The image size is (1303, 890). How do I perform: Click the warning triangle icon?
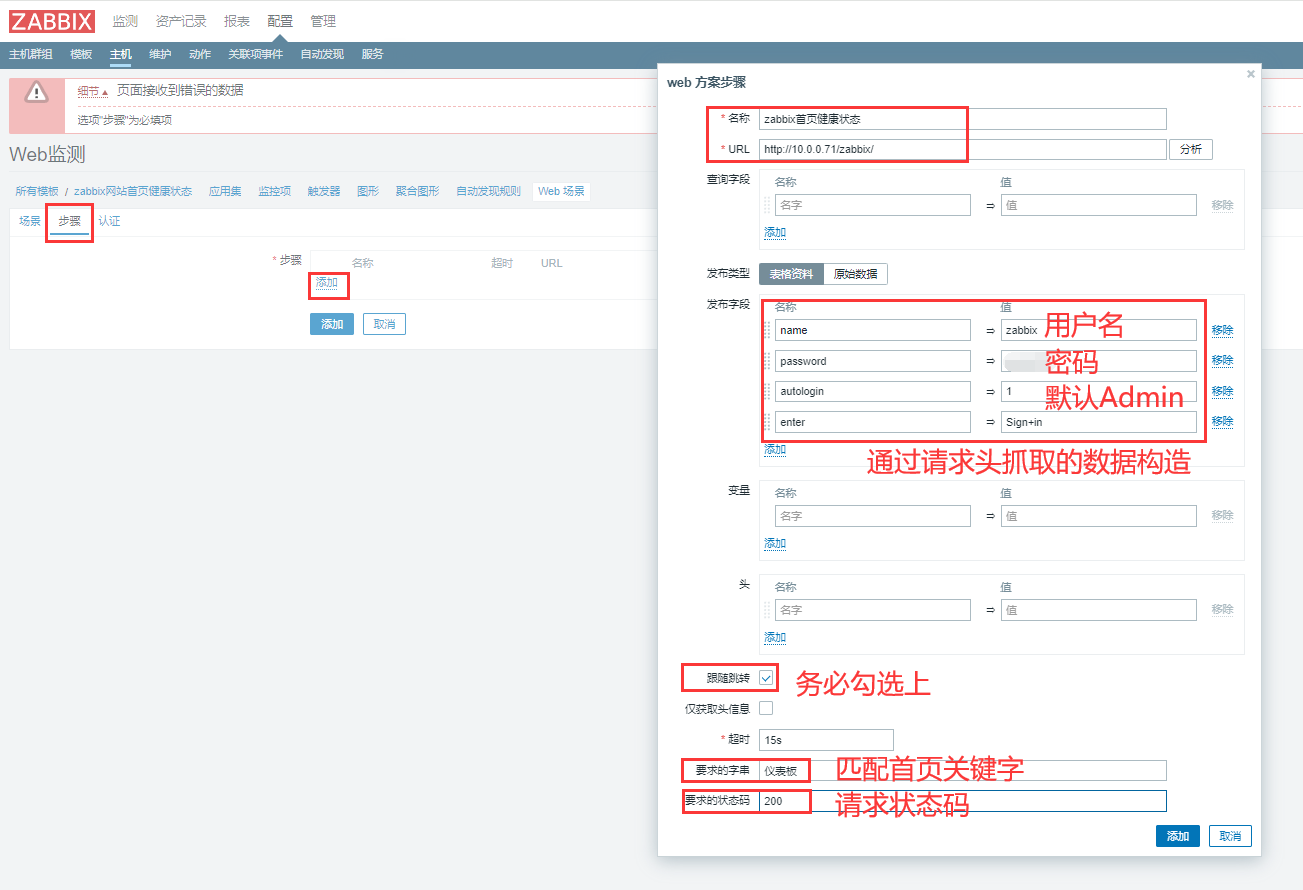click(37, 93)
